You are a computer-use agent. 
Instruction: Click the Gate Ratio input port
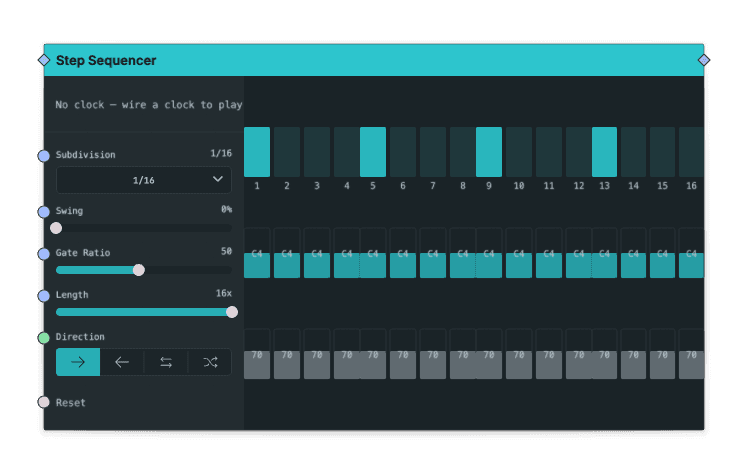click(44, 254)
